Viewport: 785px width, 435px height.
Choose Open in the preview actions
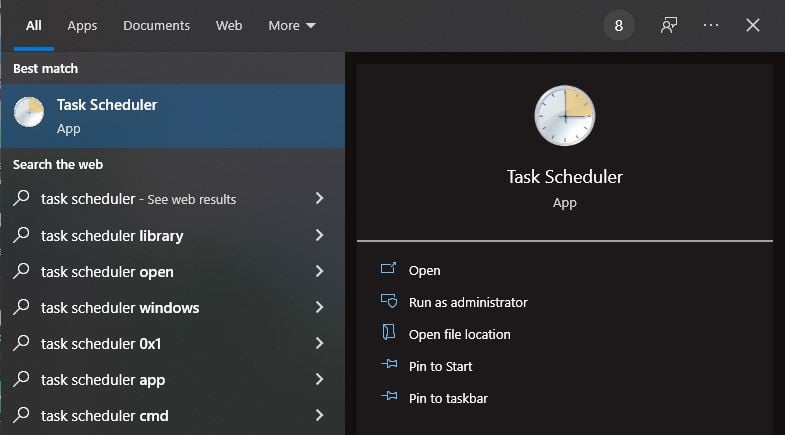coord(425,270)
